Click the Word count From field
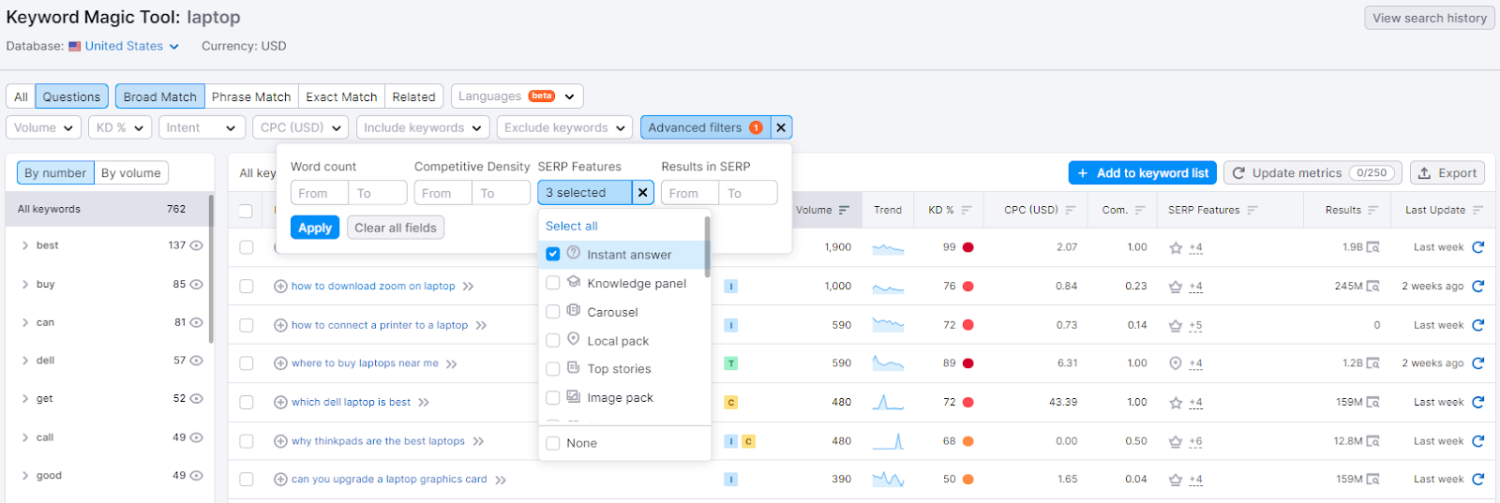Viewport: 1500px width, 503px height. pyautogui.click(x=319, y=193)
